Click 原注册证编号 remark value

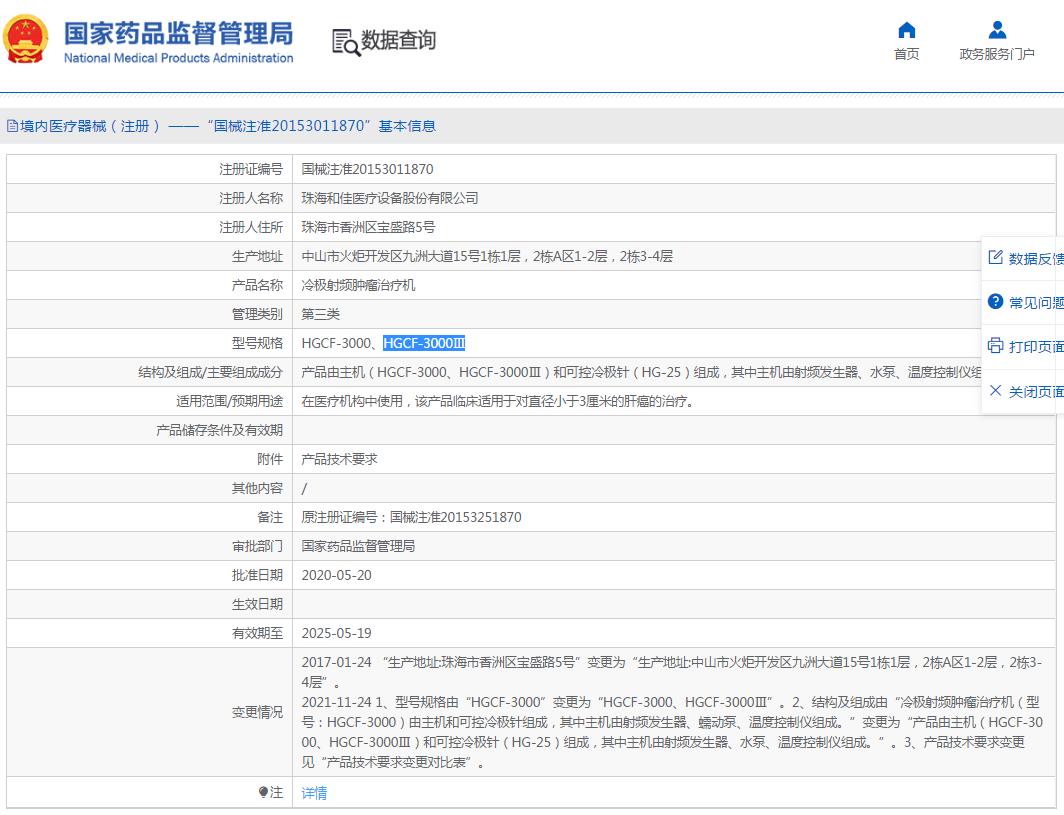[411, 518]
